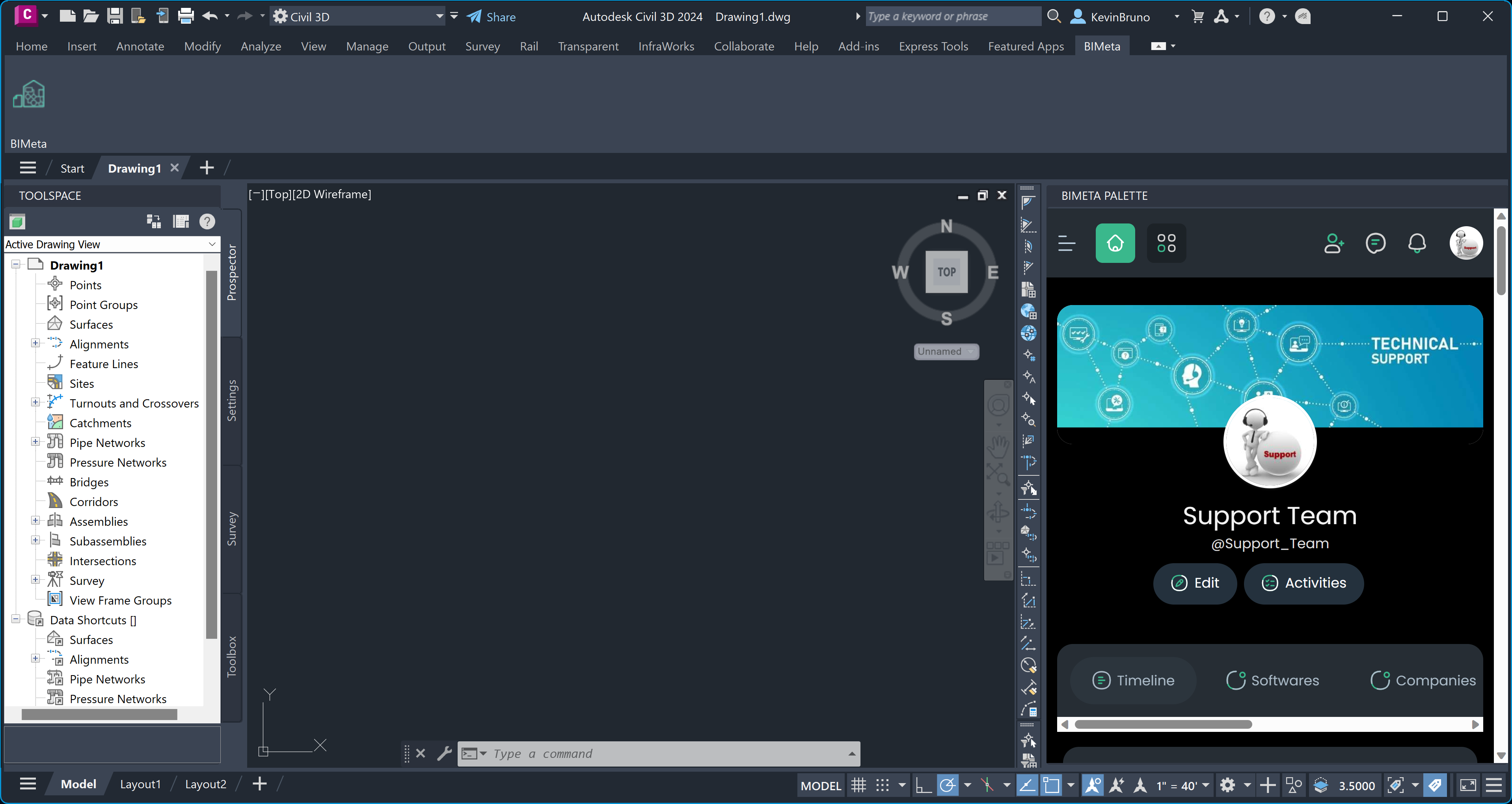Click the Toolspace horizontal scrollbar thumb
Screen dimensions: 1512x804
click(99, 715)
